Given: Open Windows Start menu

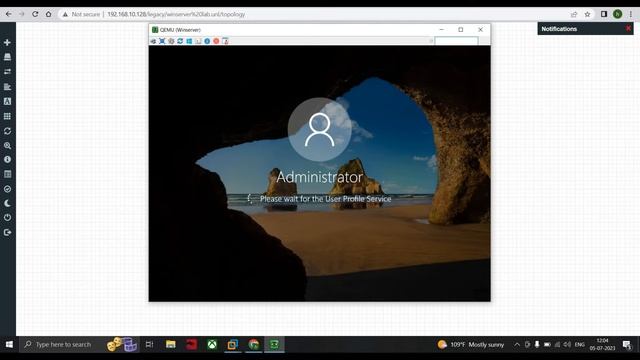Looking at the screenshot, I should click(x=9, y=344).
